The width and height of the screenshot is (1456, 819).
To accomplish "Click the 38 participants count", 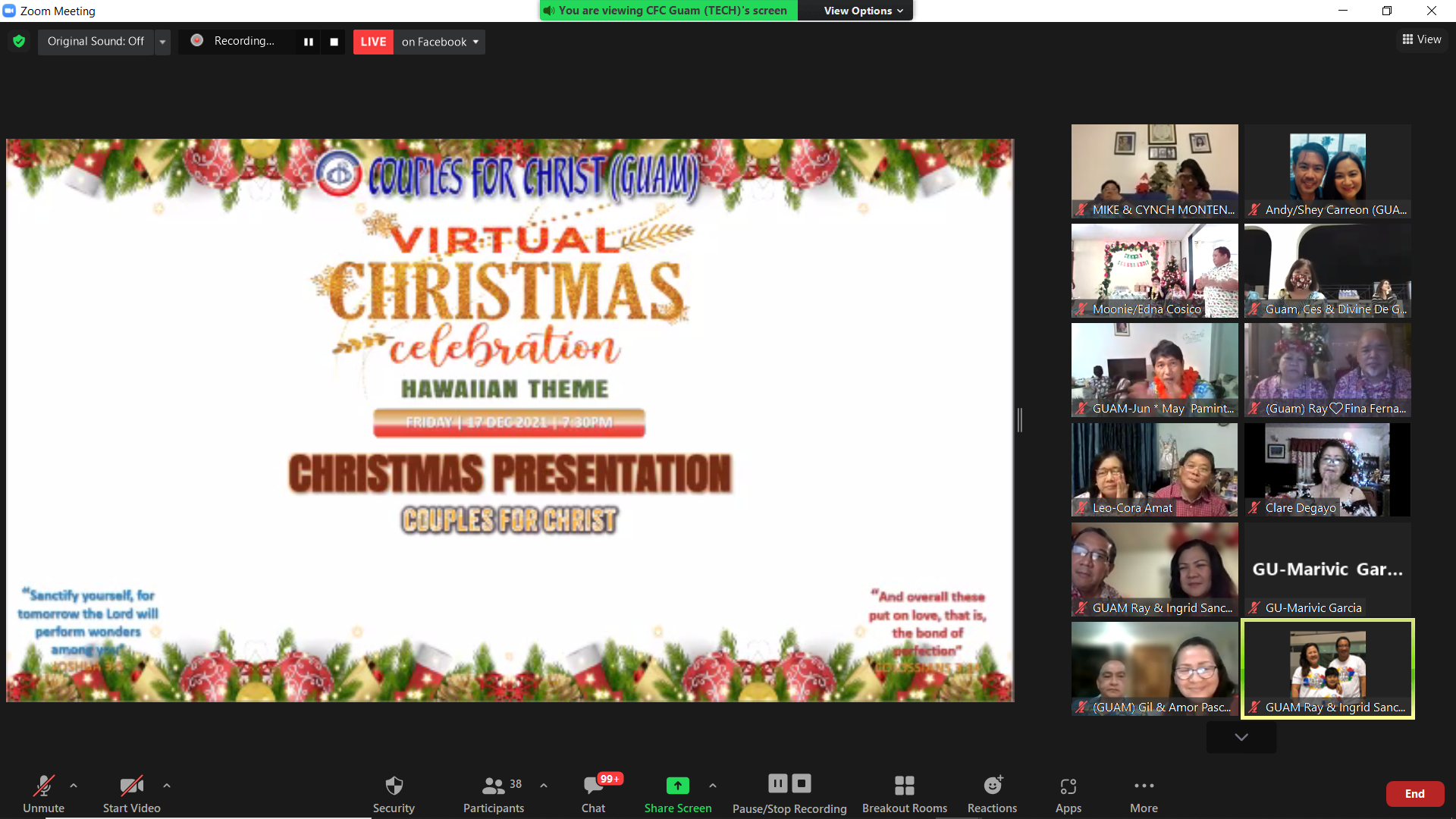I will pos(516,784).
